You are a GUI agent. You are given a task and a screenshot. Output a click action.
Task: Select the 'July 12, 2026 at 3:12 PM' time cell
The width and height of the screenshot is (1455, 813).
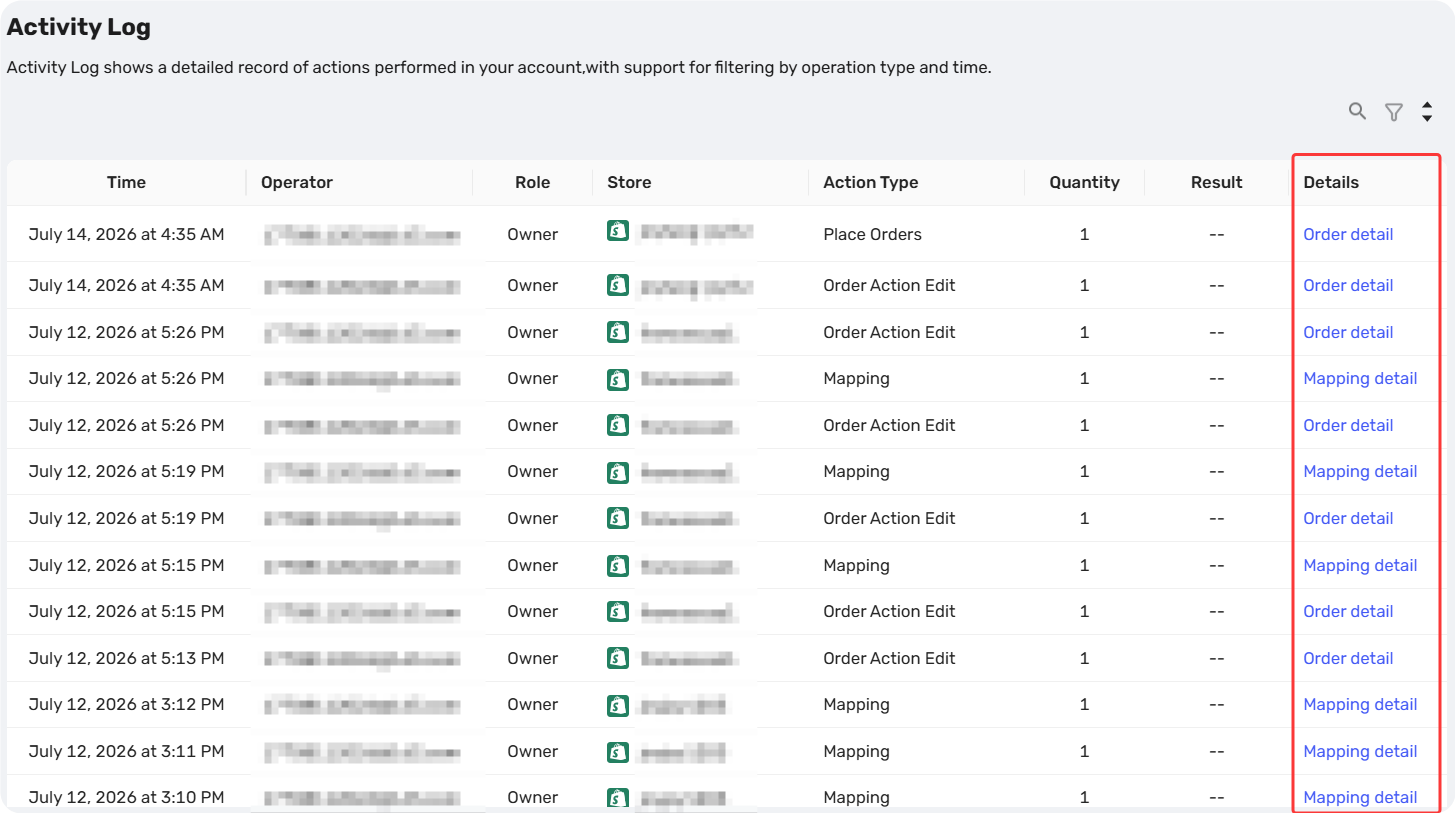pos(126,704)
